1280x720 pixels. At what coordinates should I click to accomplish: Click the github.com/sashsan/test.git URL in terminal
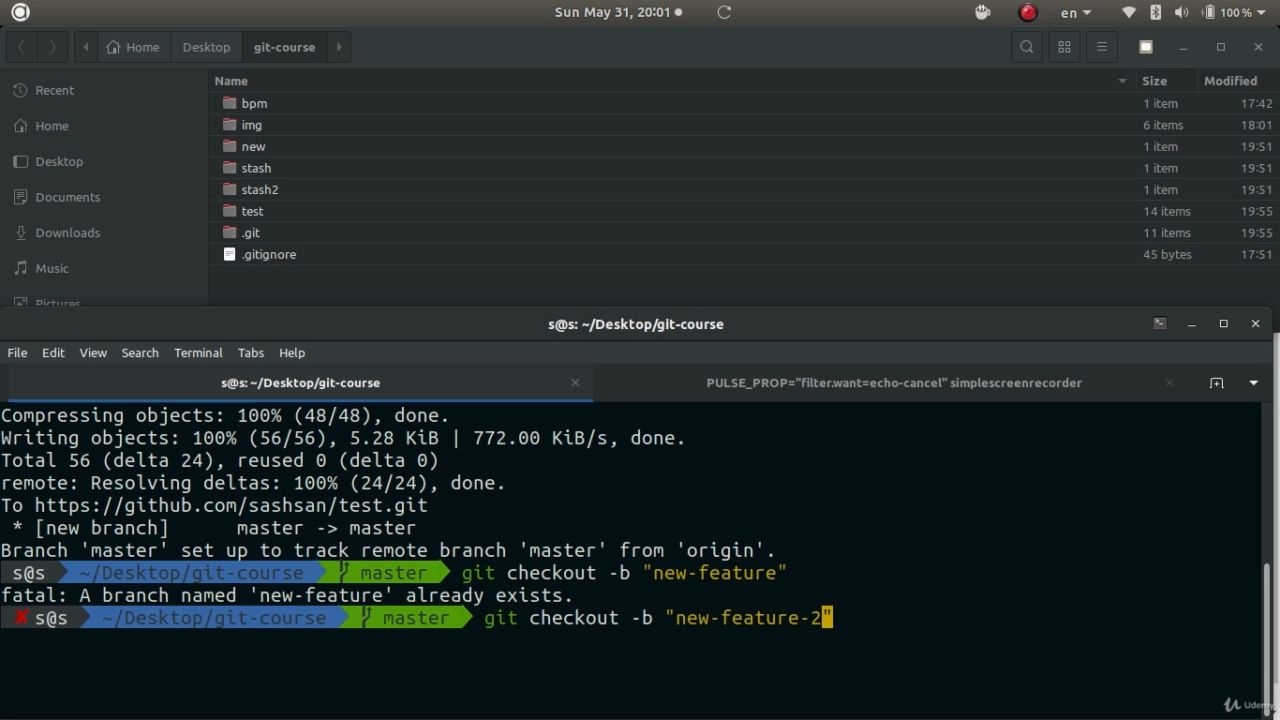pos(231,506)
